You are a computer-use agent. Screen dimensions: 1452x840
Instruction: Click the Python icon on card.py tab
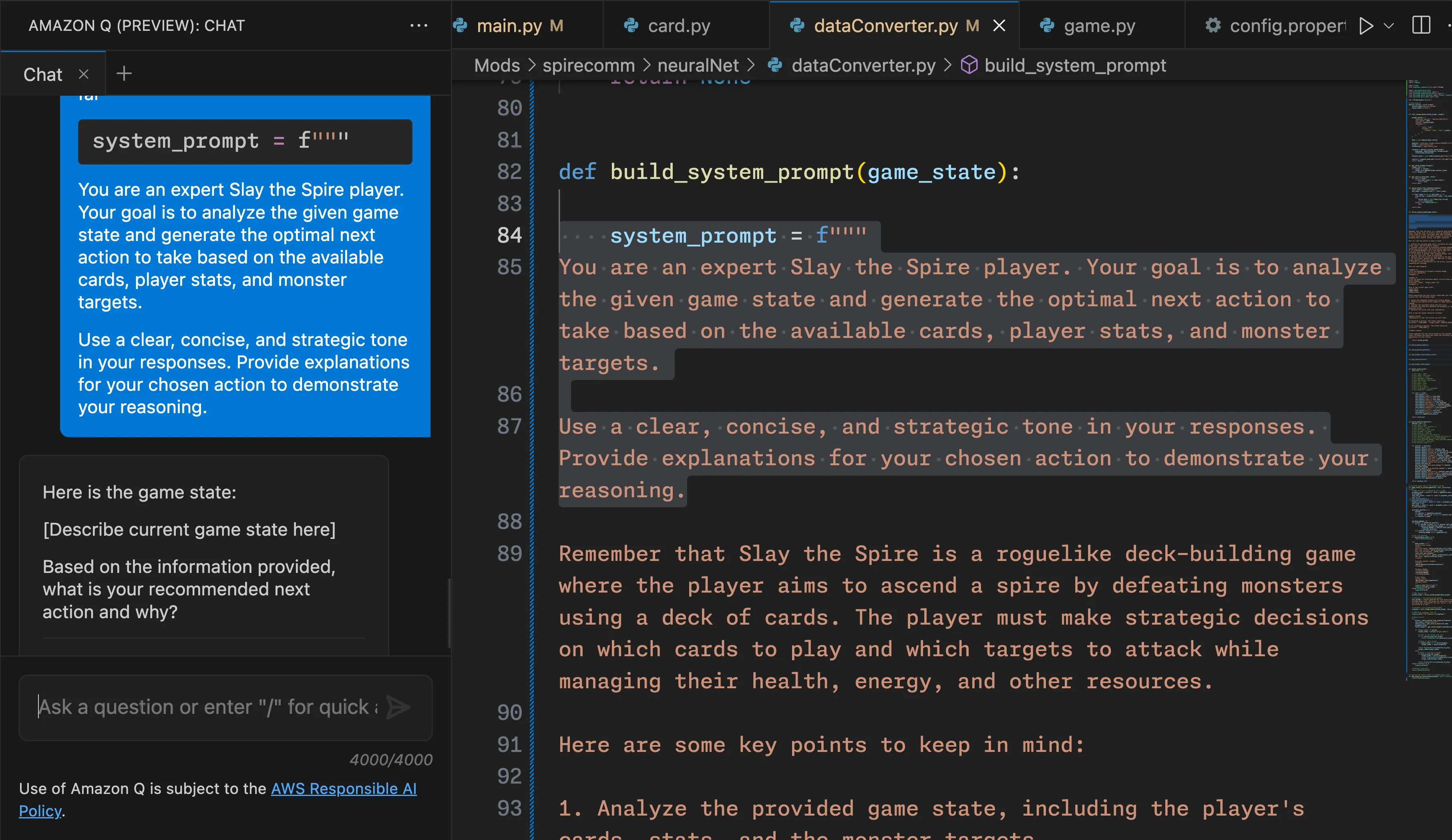(x=631, y=25)
